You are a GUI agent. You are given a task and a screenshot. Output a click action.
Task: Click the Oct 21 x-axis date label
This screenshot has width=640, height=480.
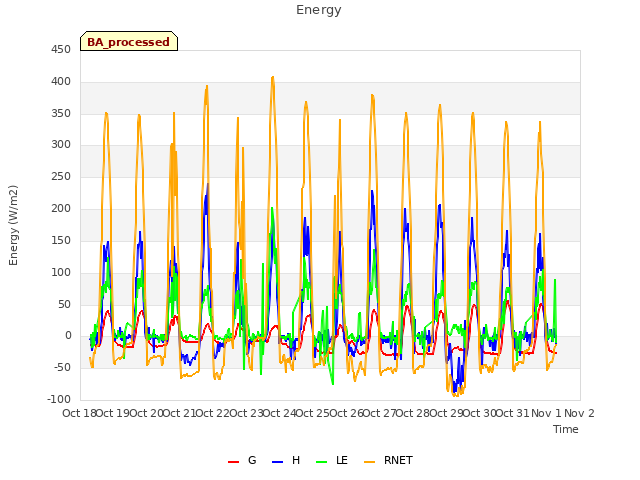[179, 413]
